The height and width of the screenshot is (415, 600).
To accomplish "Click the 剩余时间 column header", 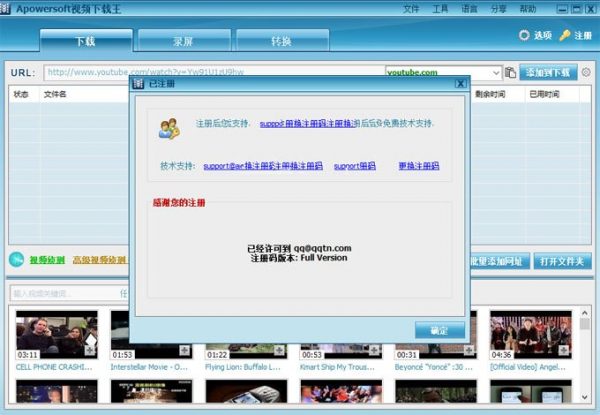I will (x=490, y=94).
